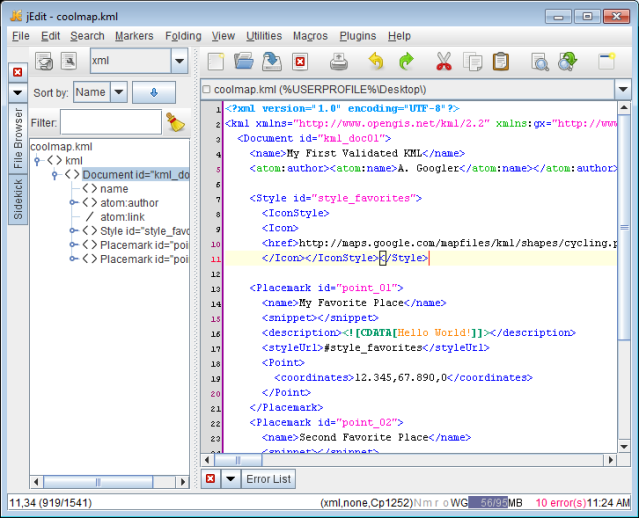
Task: Switch to the File Browser dock tab
Action: (x=18, y=139)
